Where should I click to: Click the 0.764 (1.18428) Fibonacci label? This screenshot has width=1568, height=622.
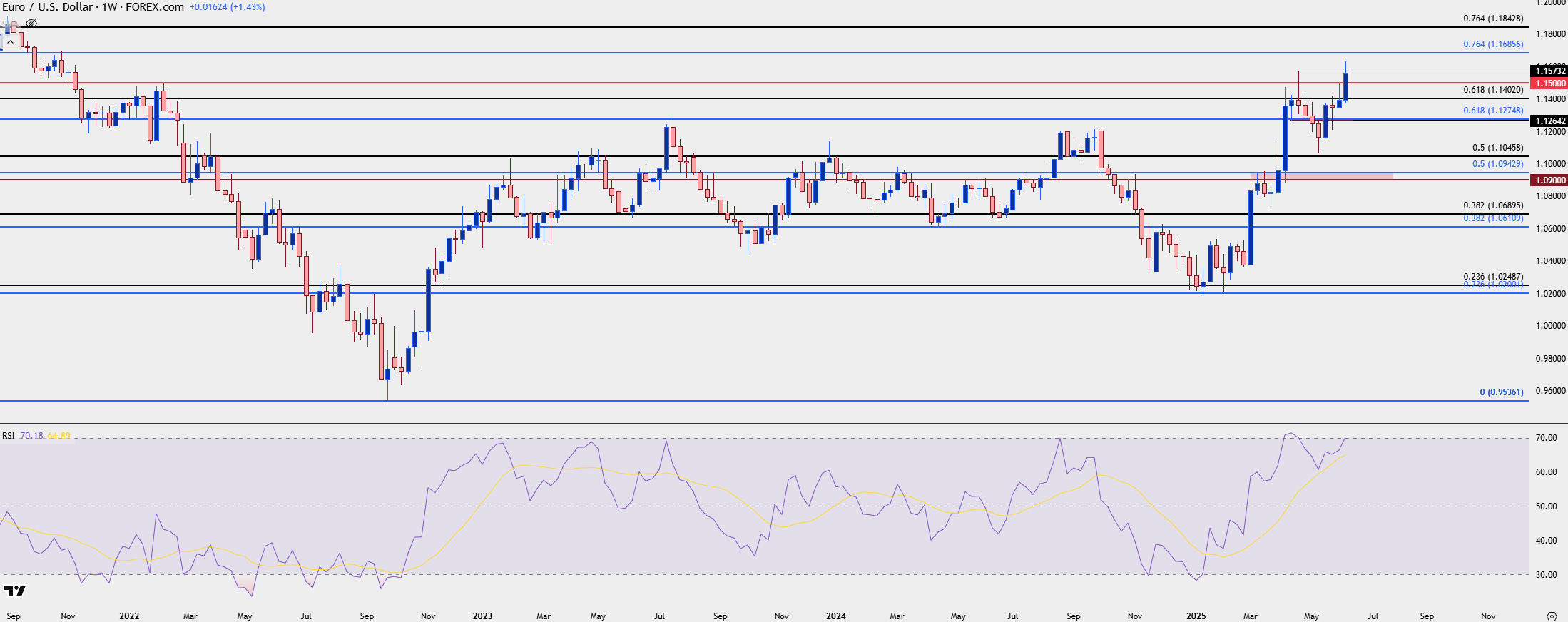pos(1492,19)
